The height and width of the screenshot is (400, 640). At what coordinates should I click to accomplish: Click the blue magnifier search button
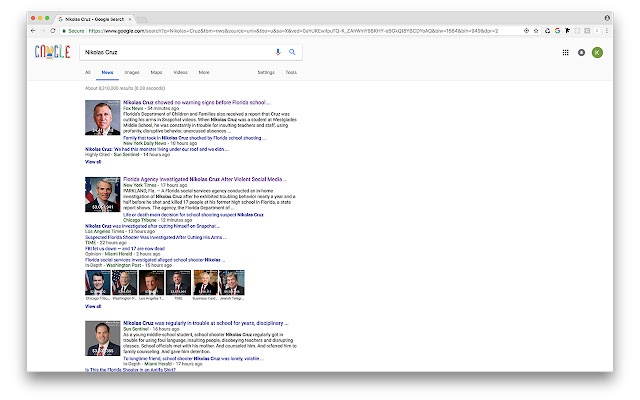pos(292,52)
